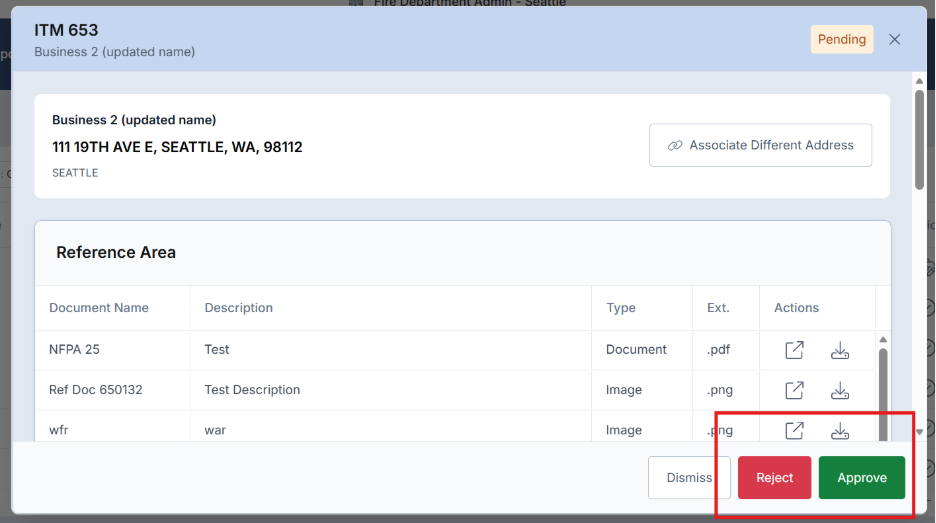Click the Description column header
This screenshot has width=936, height=523.
point(239,308)
